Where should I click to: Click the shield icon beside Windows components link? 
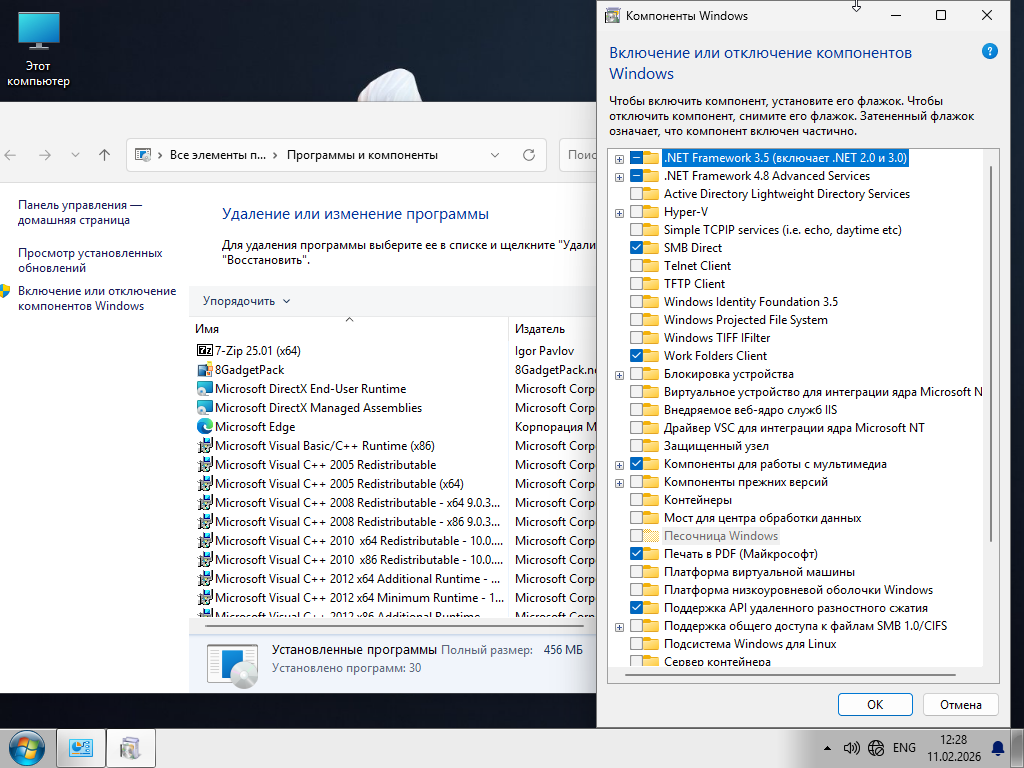click(x=6, y=291)
